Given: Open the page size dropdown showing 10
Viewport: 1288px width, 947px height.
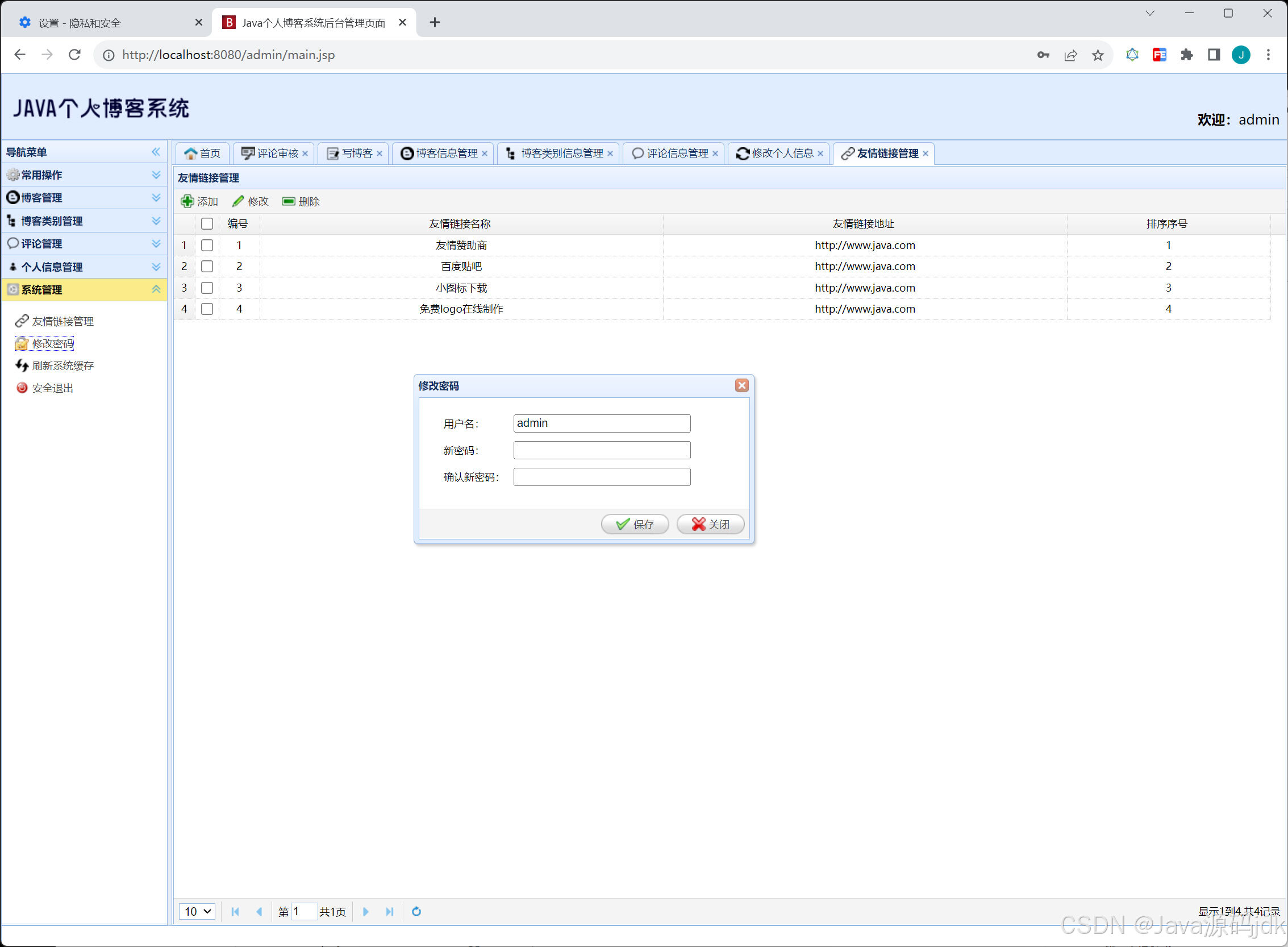Looking at the screenshot, I should pyautogui.click(x=197, y=911).
